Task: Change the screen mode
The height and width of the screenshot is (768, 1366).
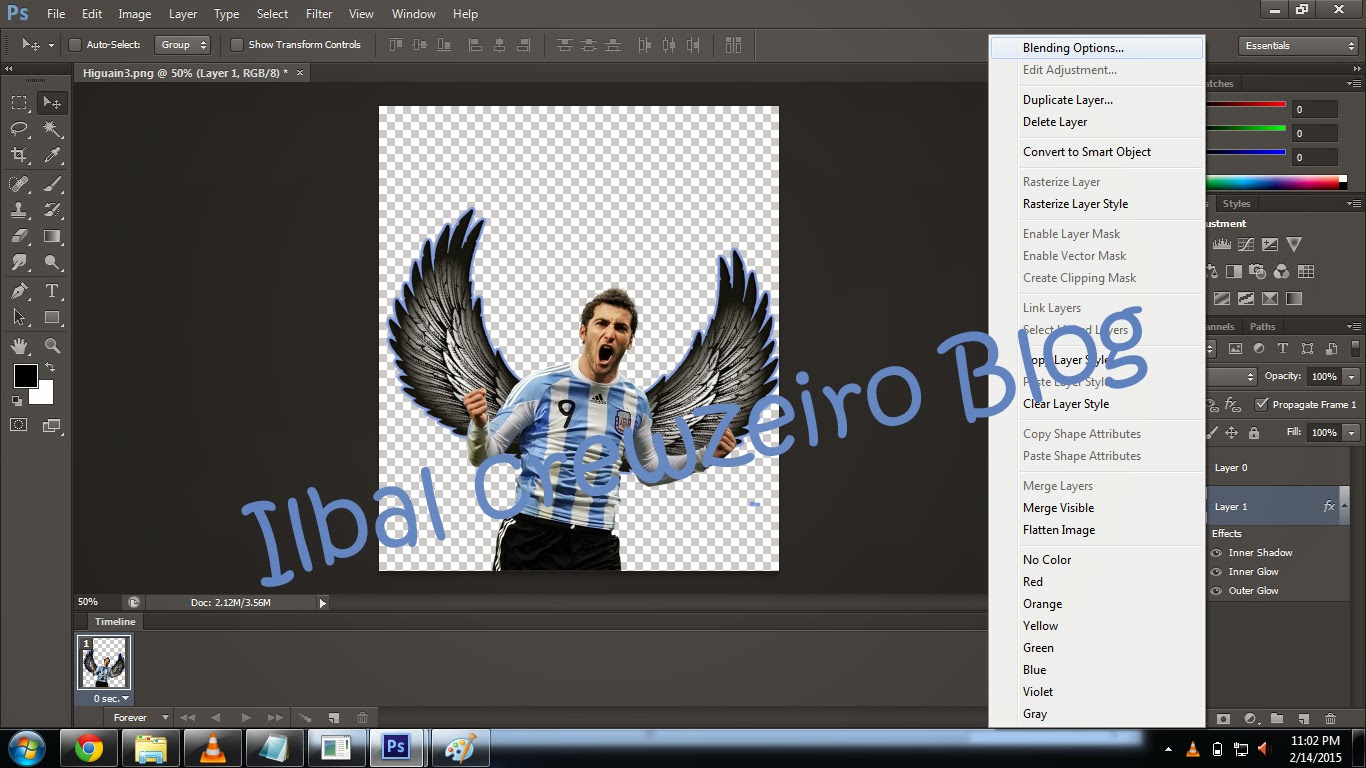Action: coord(52,425)
